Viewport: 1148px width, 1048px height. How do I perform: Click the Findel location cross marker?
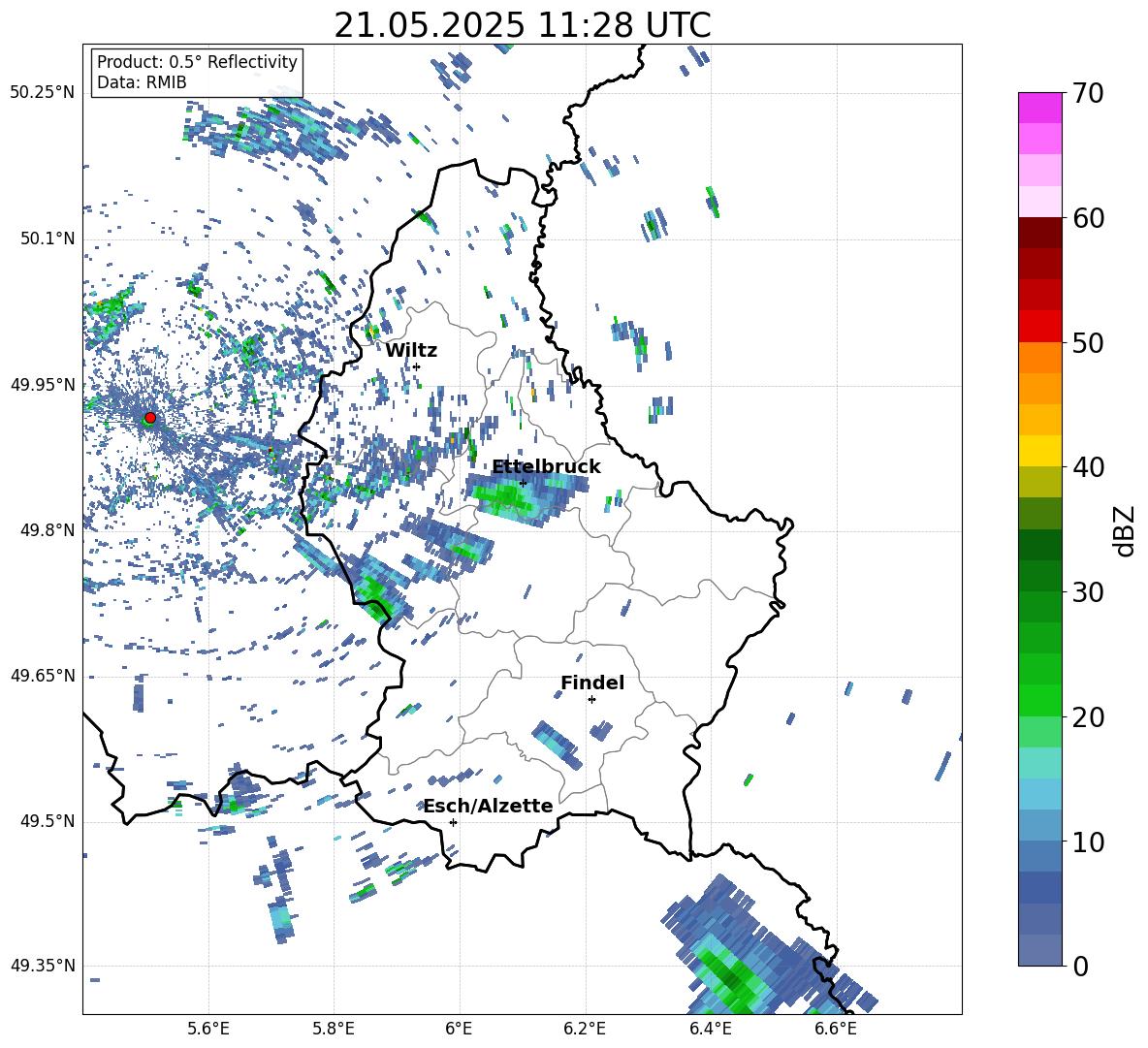(591, 699)
